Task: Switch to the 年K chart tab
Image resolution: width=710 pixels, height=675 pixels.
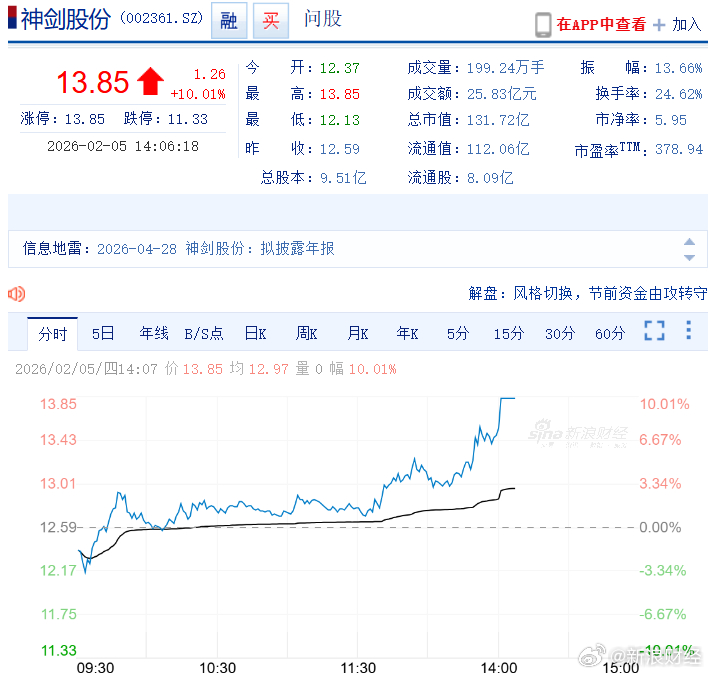Action: [407, 334]
